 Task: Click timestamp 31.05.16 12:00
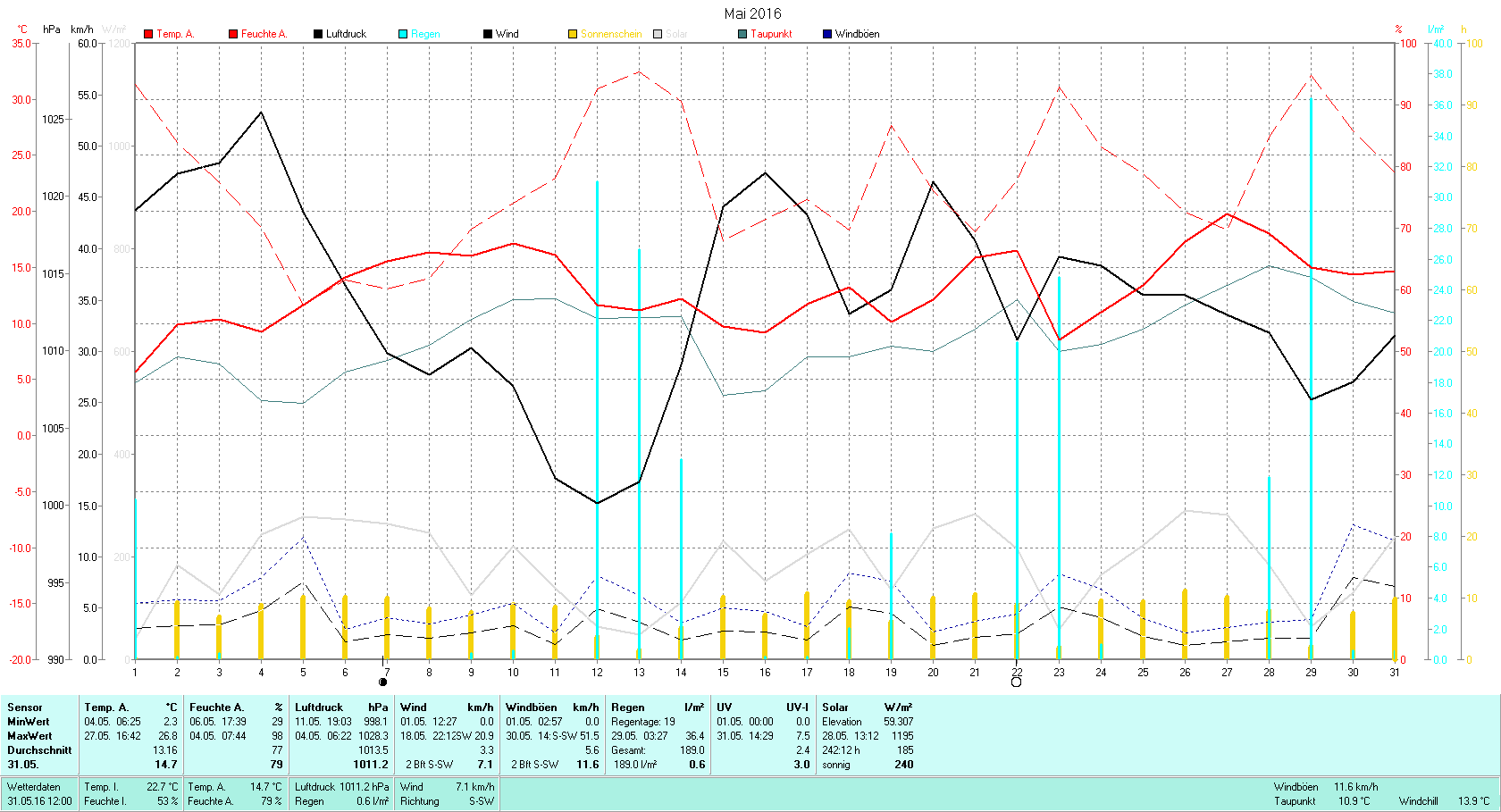39,801
